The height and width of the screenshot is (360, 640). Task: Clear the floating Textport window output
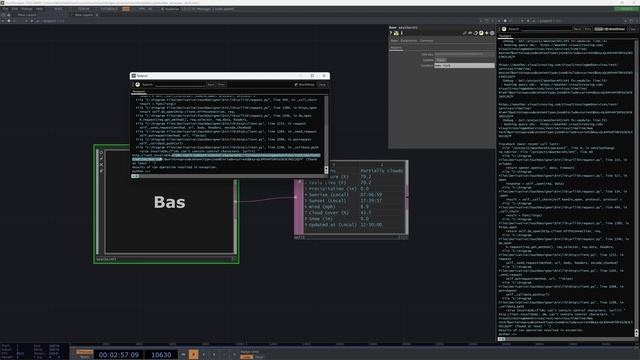322,84
